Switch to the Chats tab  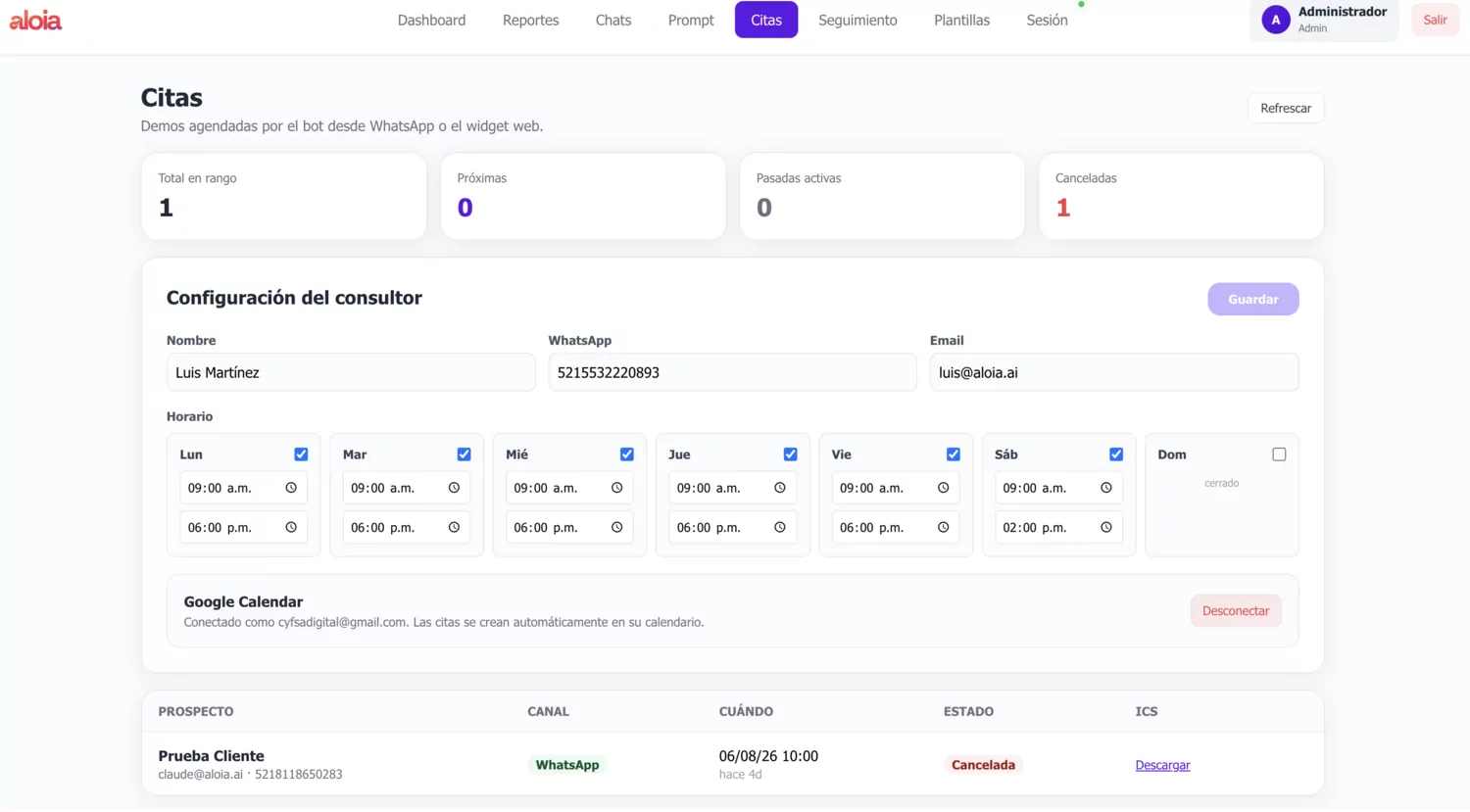pyautogui.click(x=613, y=20)
